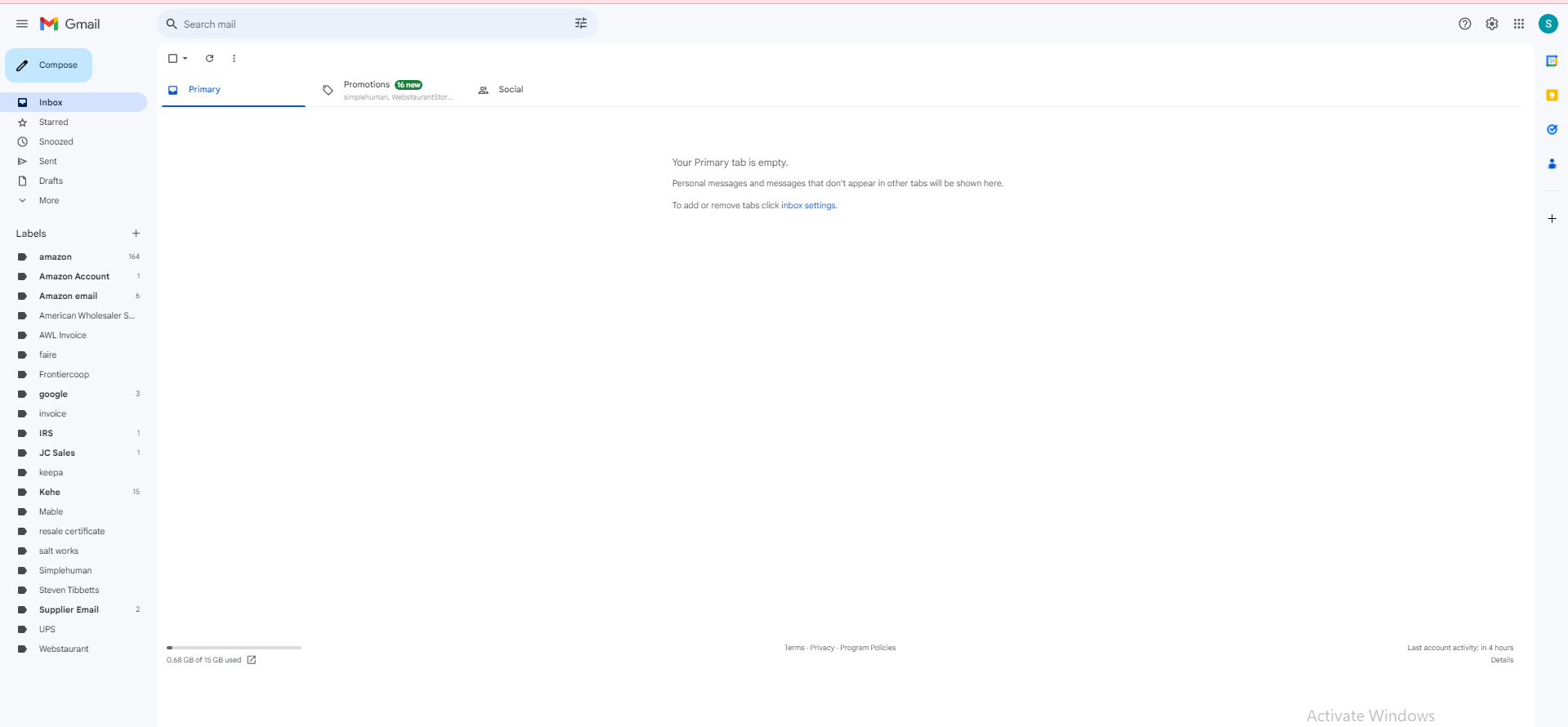This screenshot has width=1568, height=727.
Task: Open the resale certificate label
Action: [x=74, y=531]
